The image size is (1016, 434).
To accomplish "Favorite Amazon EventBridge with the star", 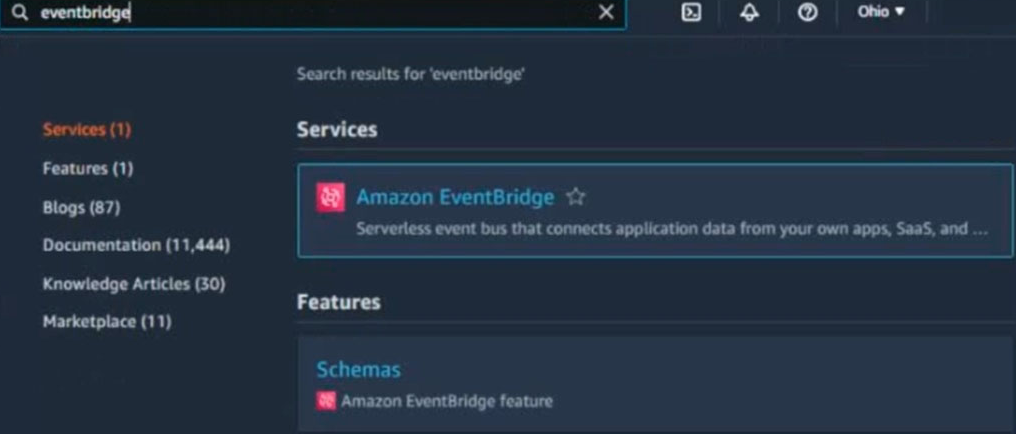I will pyautogui.click(x=575, y=197).
